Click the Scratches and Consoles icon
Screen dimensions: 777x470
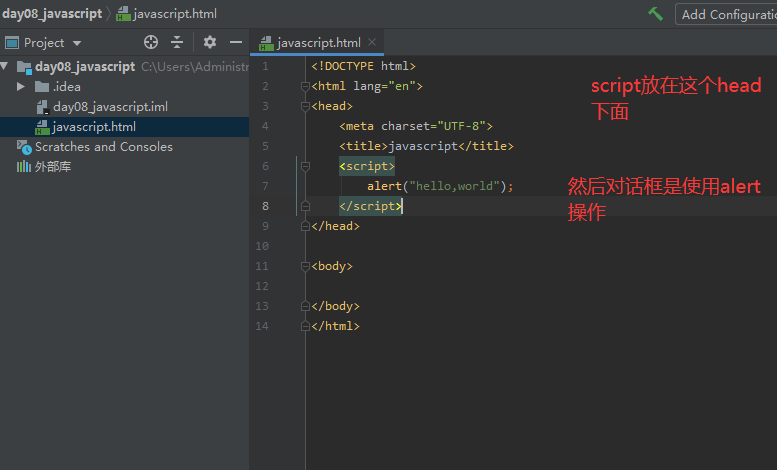click(24, 147)
